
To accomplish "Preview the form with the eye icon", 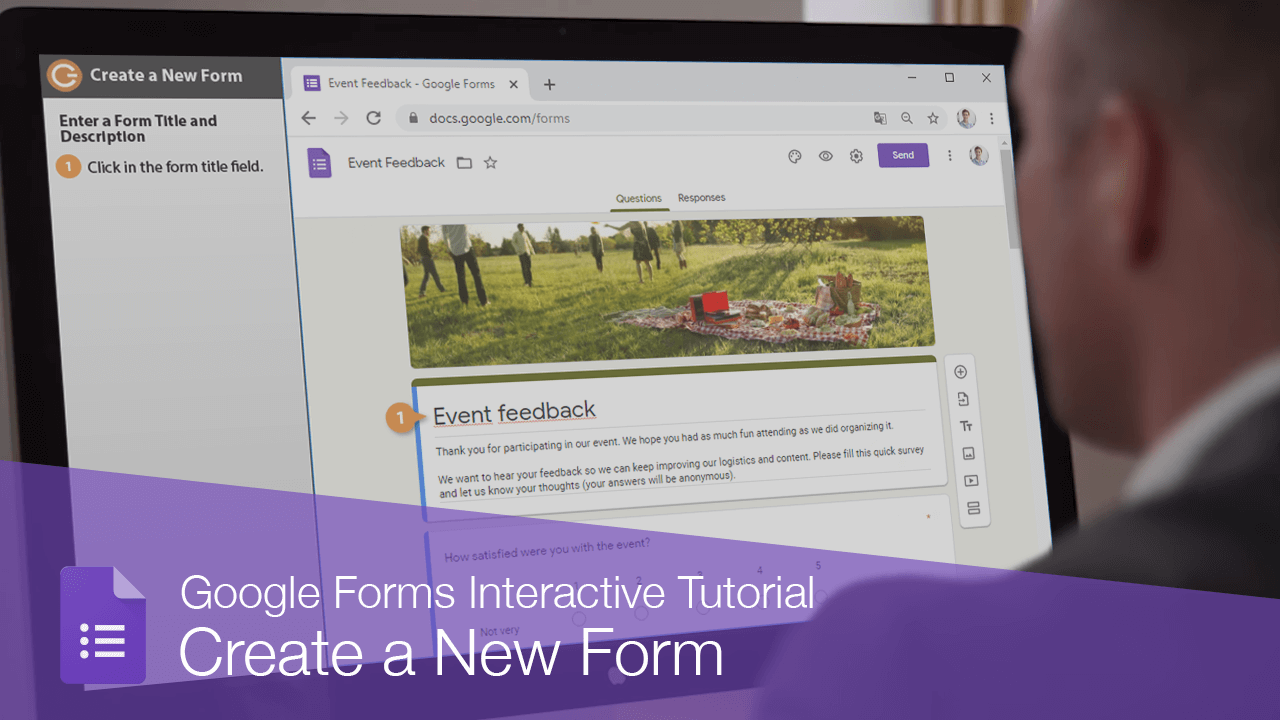I will click(x=826, y=156).
